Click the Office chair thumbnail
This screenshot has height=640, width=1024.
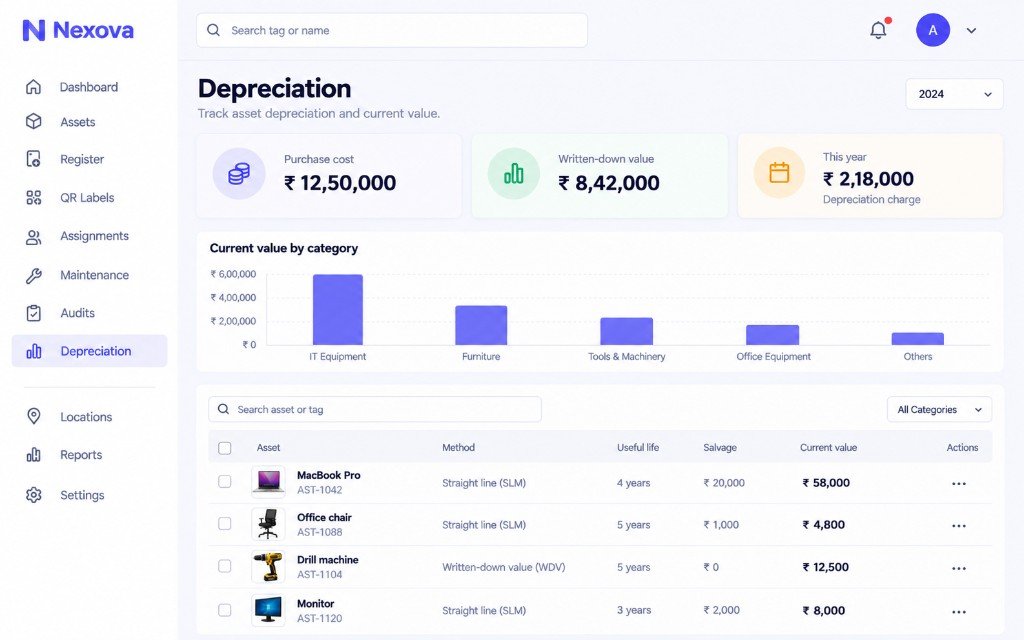[268, 524]
